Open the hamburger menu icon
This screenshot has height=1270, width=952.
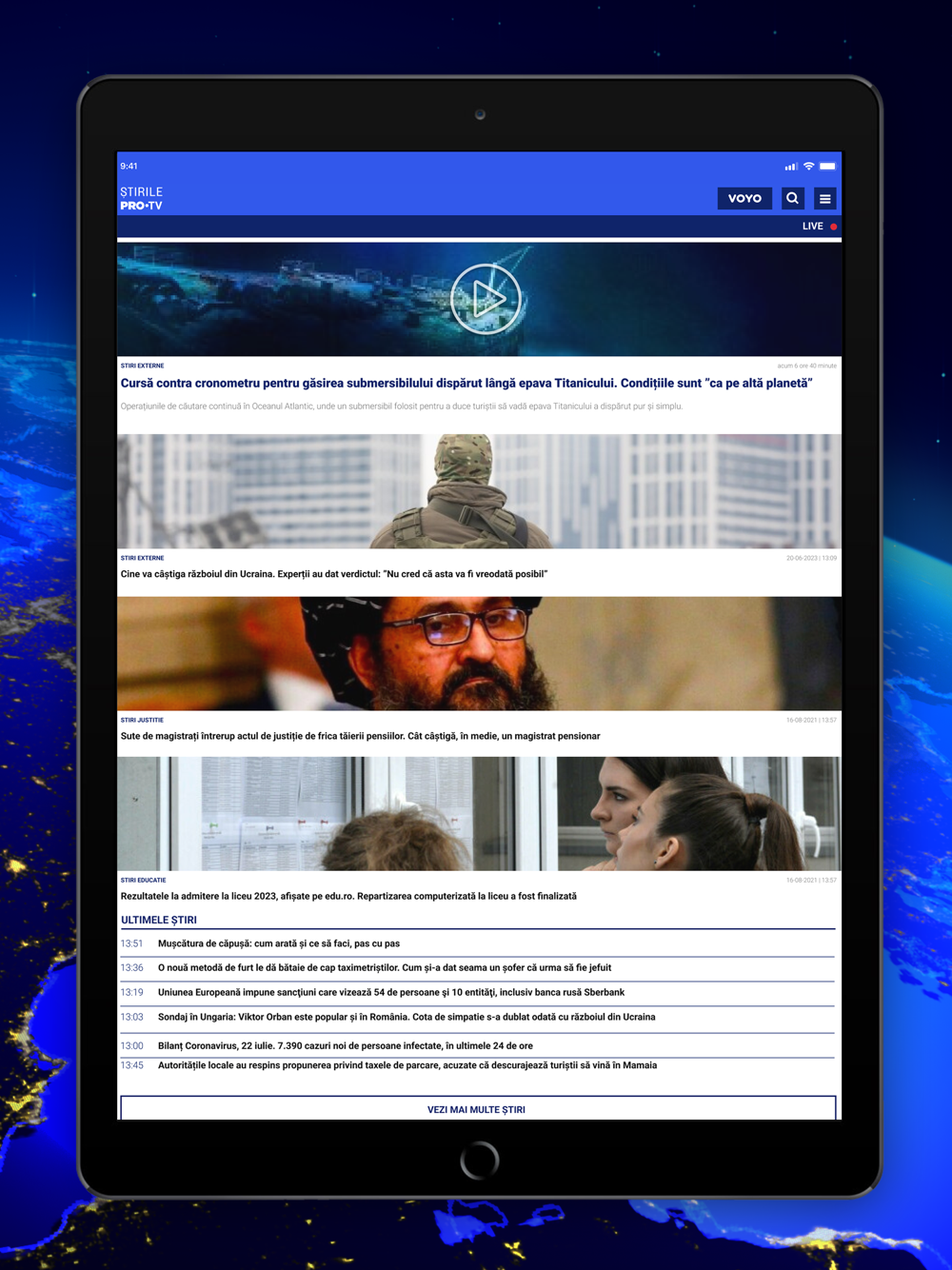[825, 198]
